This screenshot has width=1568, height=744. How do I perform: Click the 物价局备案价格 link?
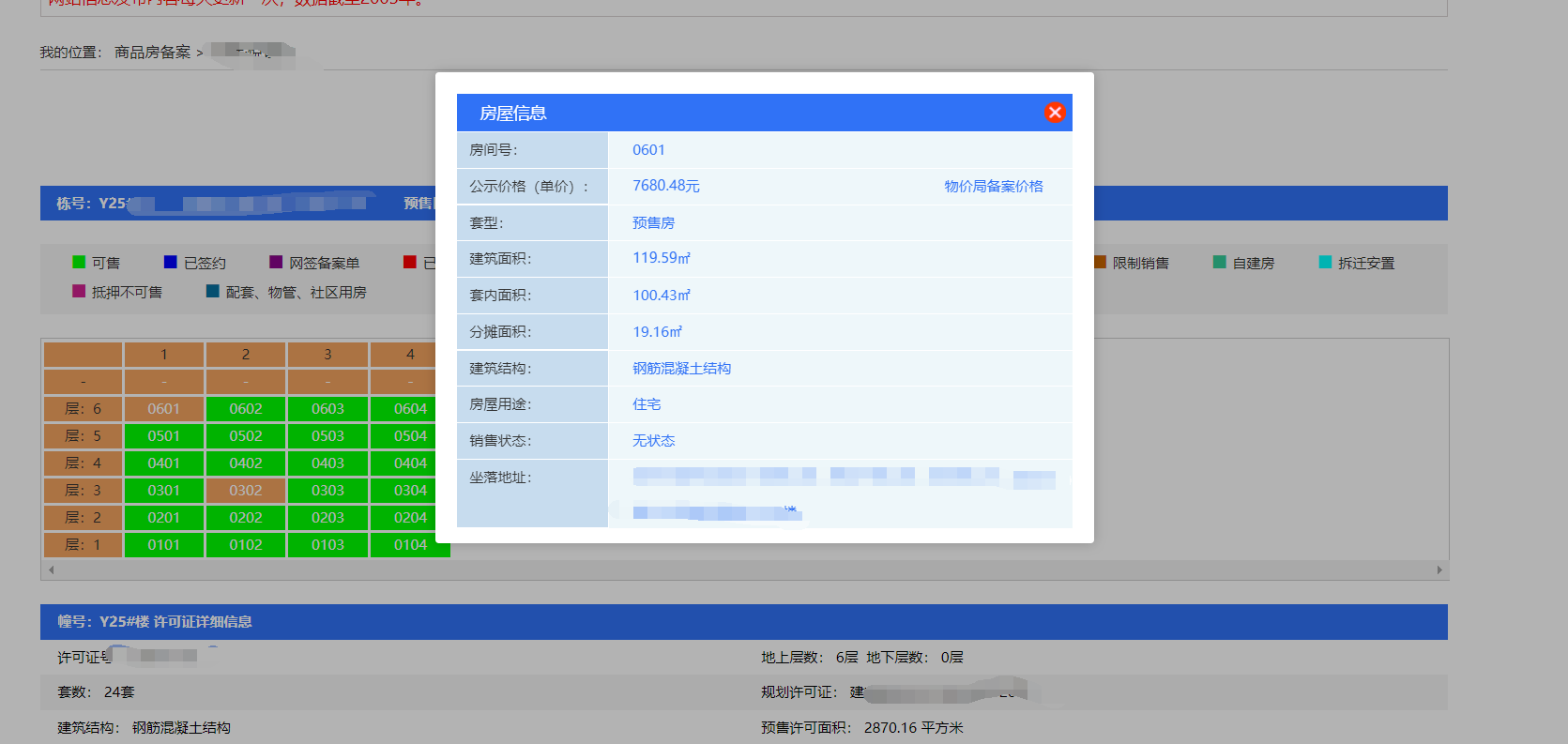click(x=994, y=186)
